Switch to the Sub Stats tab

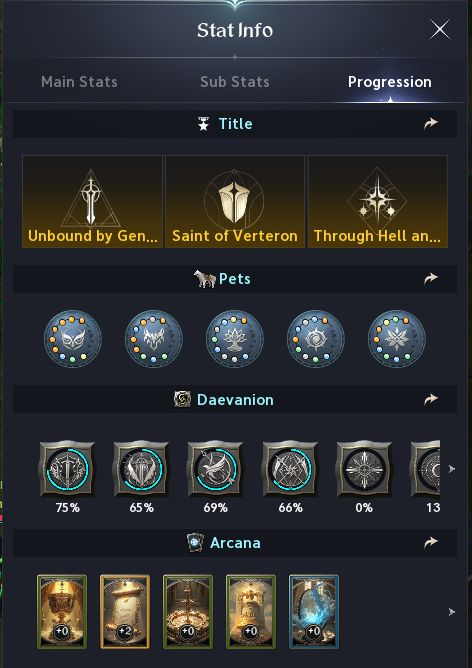coord(235,82)
